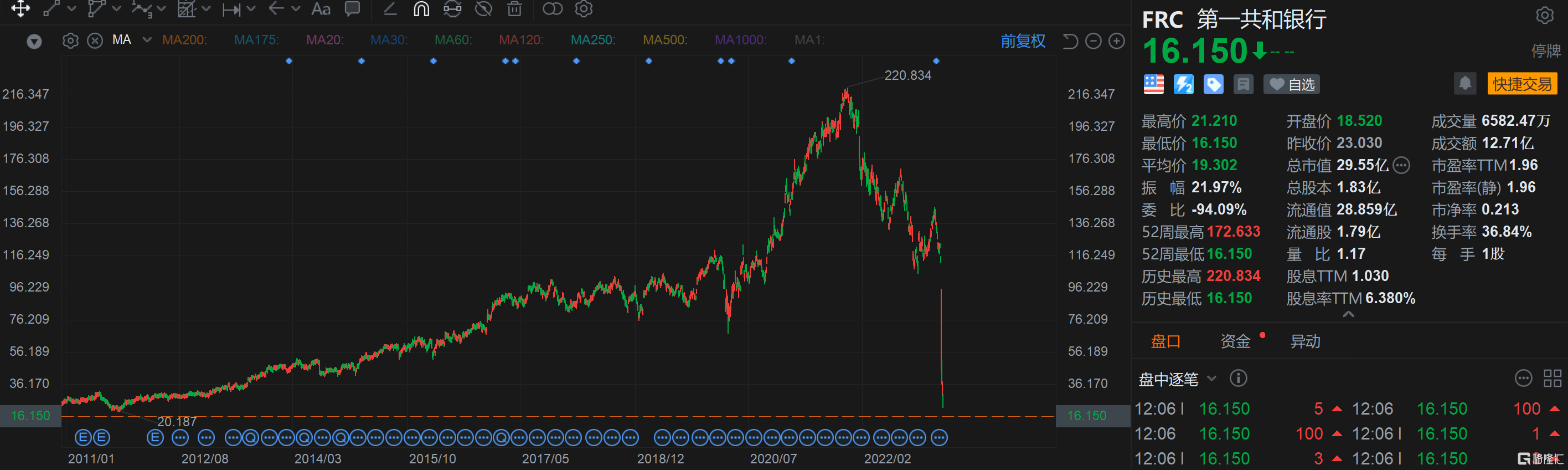Open 总市值 more options ellipsis

pyautogui.click(x=1401, y=165)
